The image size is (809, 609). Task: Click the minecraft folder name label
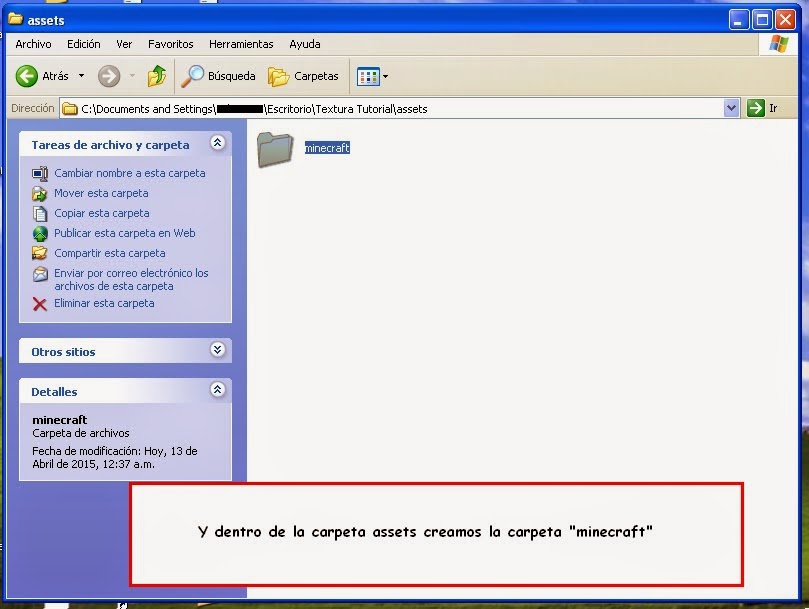[x=327, y=148]
